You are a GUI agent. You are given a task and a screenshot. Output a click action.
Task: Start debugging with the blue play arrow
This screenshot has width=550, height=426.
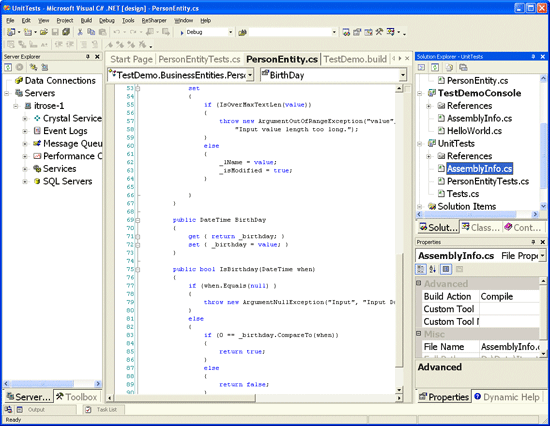[182, 32]
